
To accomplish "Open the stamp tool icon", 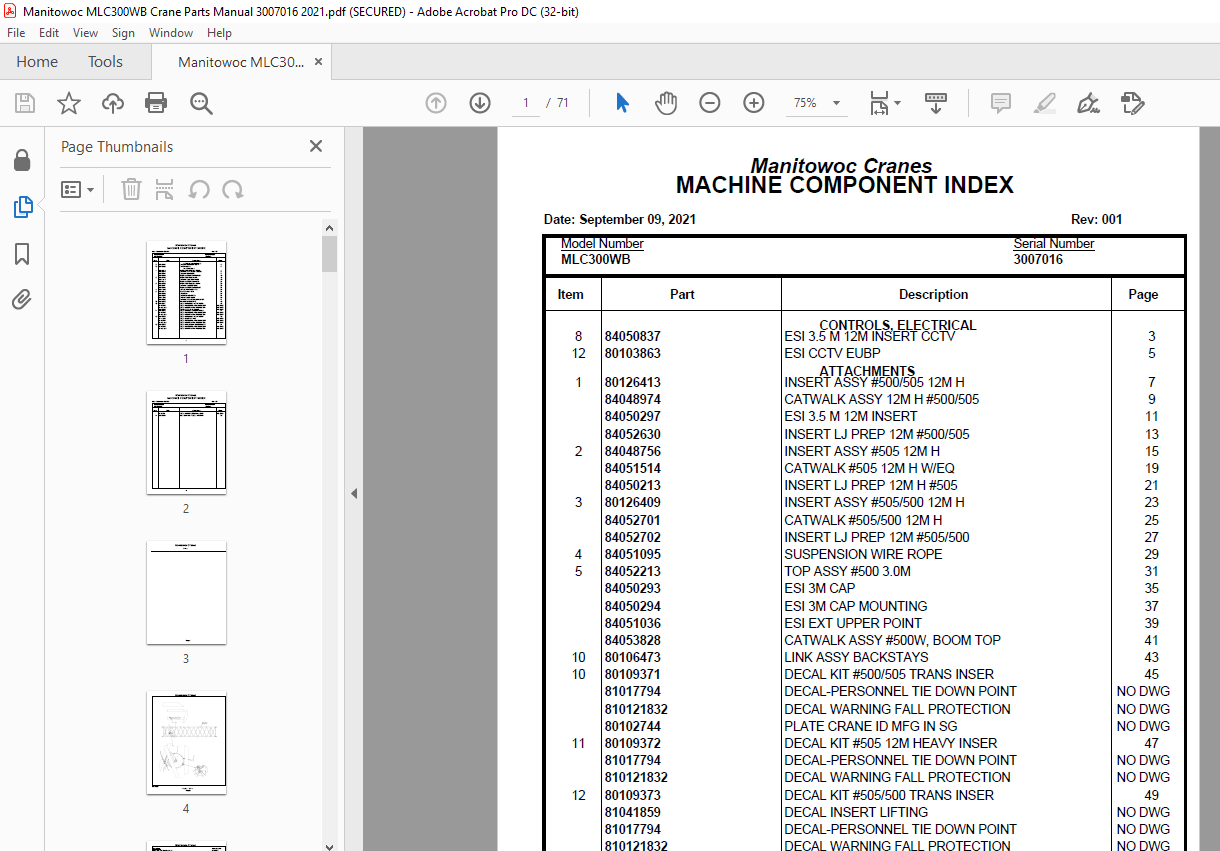I will coord(1132,103).
